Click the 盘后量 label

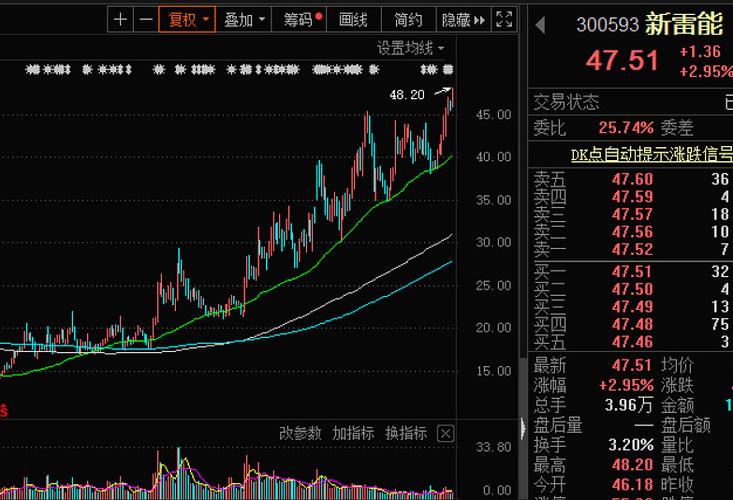[x=558, y=425]
